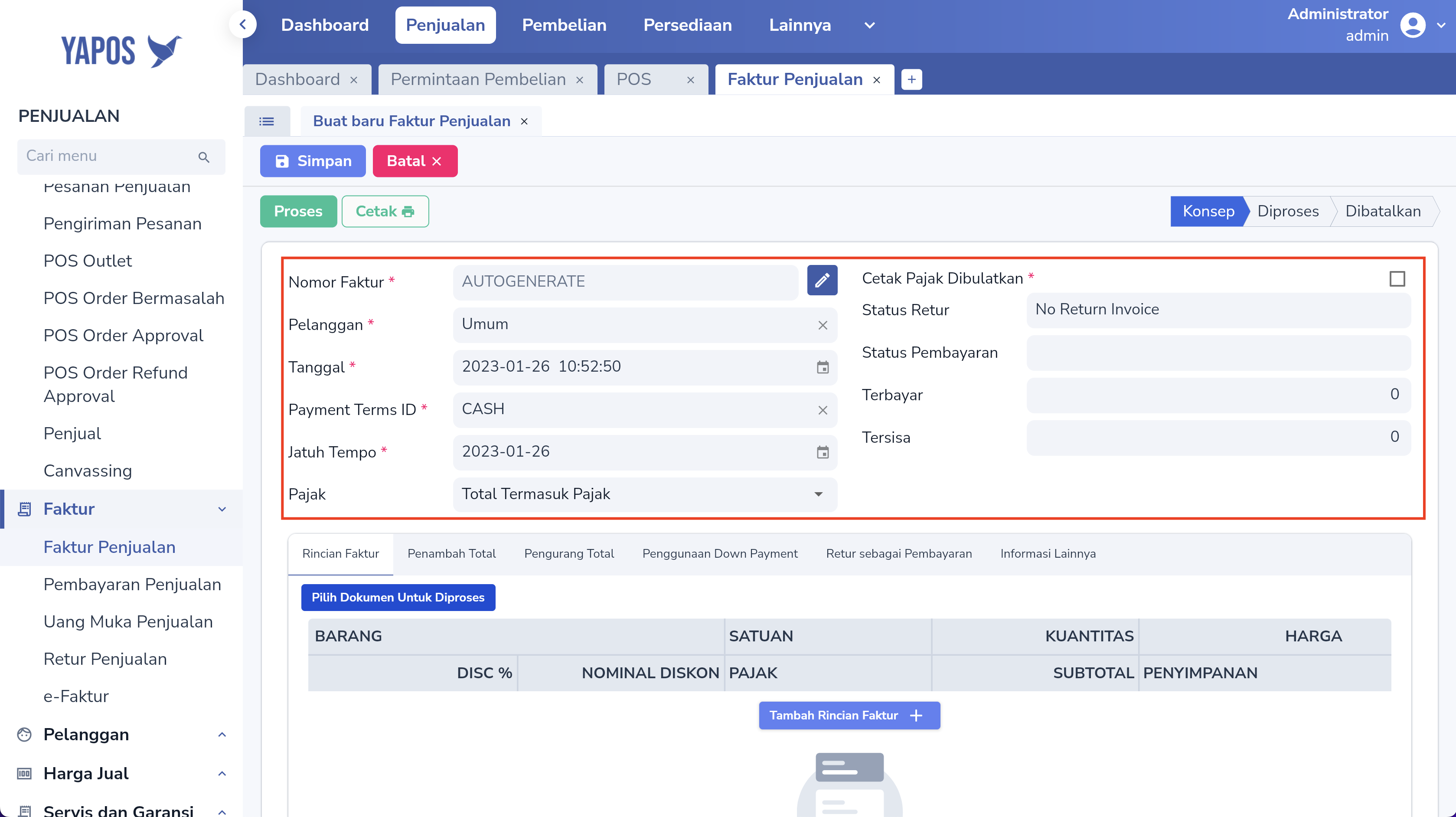Click the Harga Jual icon in sidebar
This screenshot has height=817, width=1456.
(x=24, y=774)
